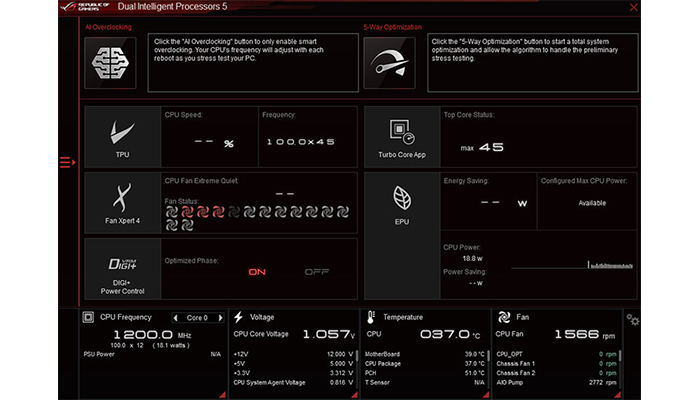Viewport: 700px width, 400px height.
Task: Open DIGI+ Power Control panel
Action: click(x=122, y=269)
